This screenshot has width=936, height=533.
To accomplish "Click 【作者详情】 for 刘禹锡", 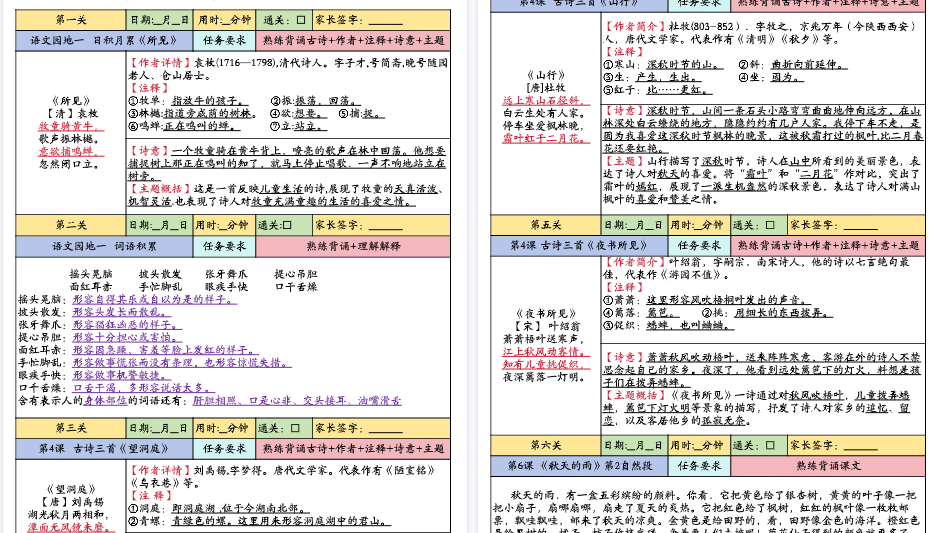I will pyautogui.click(x=159, y=470).
